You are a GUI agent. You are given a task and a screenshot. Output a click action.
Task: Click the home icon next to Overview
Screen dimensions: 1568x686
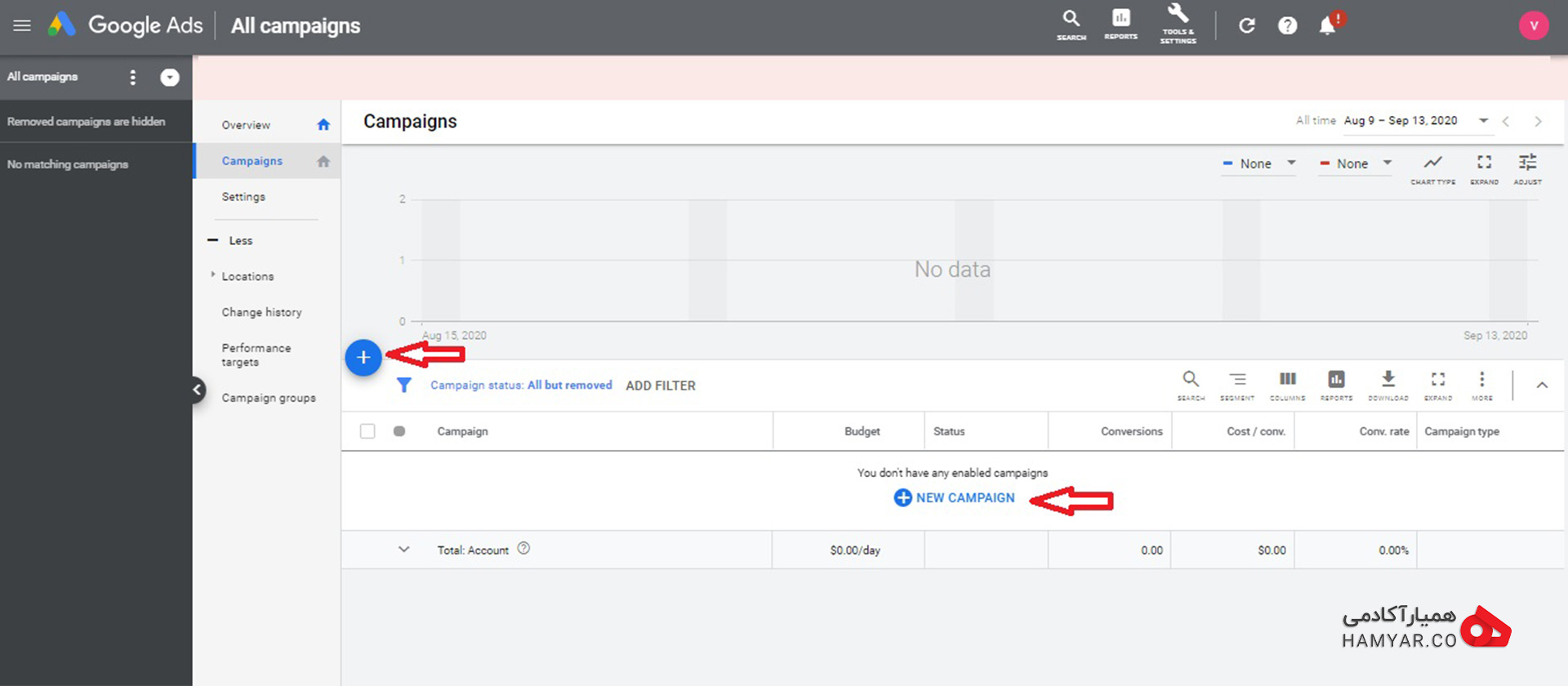323,125
